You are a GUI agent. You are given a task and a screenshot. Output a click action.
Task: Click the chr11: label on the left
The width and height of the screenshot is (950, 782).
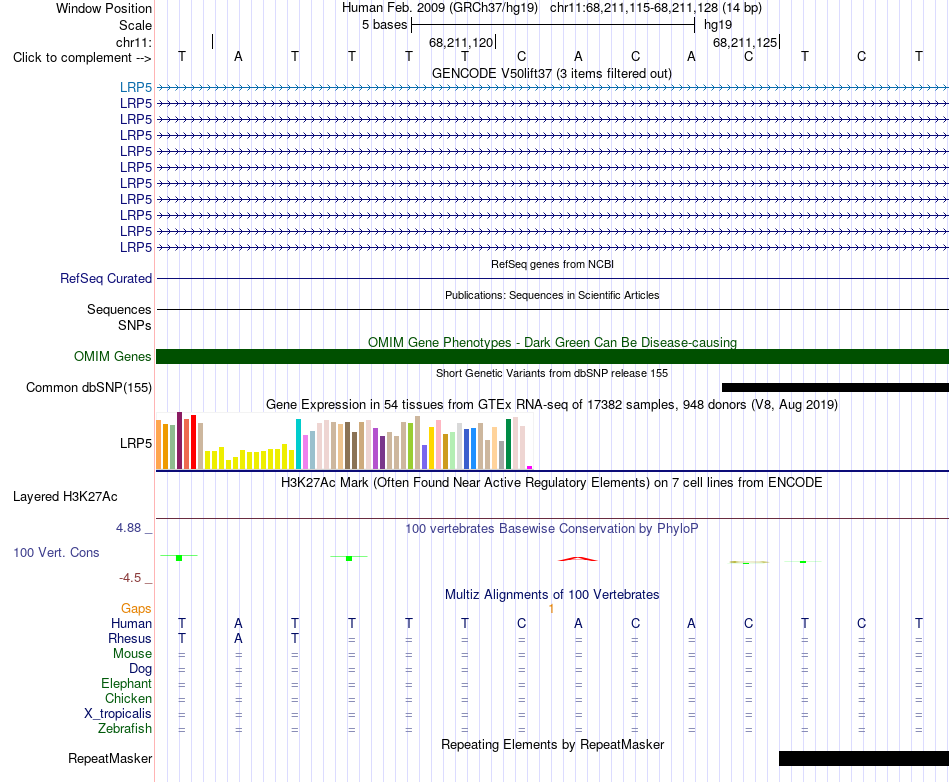pos(133,42)
